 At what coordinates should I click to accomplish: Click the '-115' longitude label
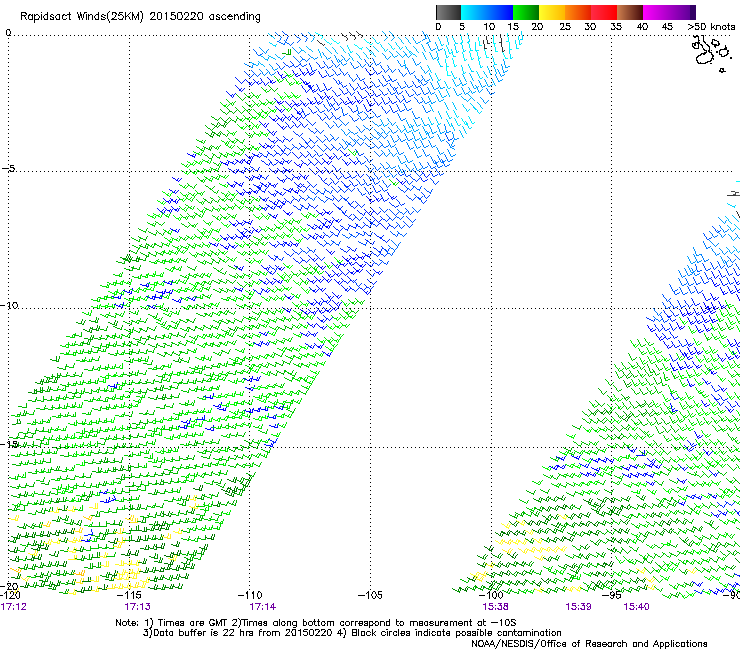click(x=130, y=595)
